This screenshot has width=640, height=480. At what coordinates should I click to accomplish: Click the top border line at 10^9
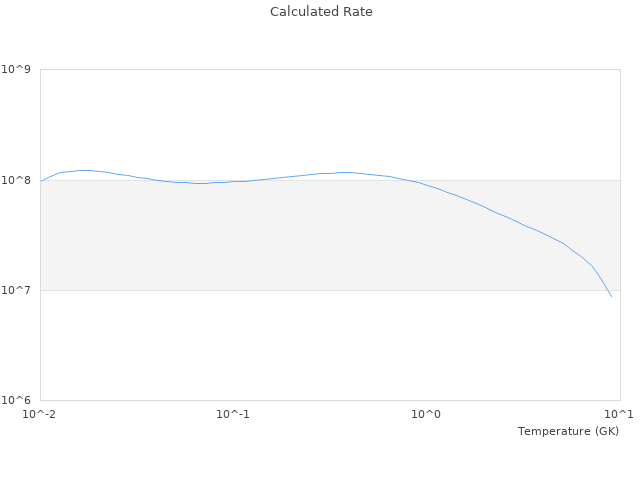click(330, 70)
